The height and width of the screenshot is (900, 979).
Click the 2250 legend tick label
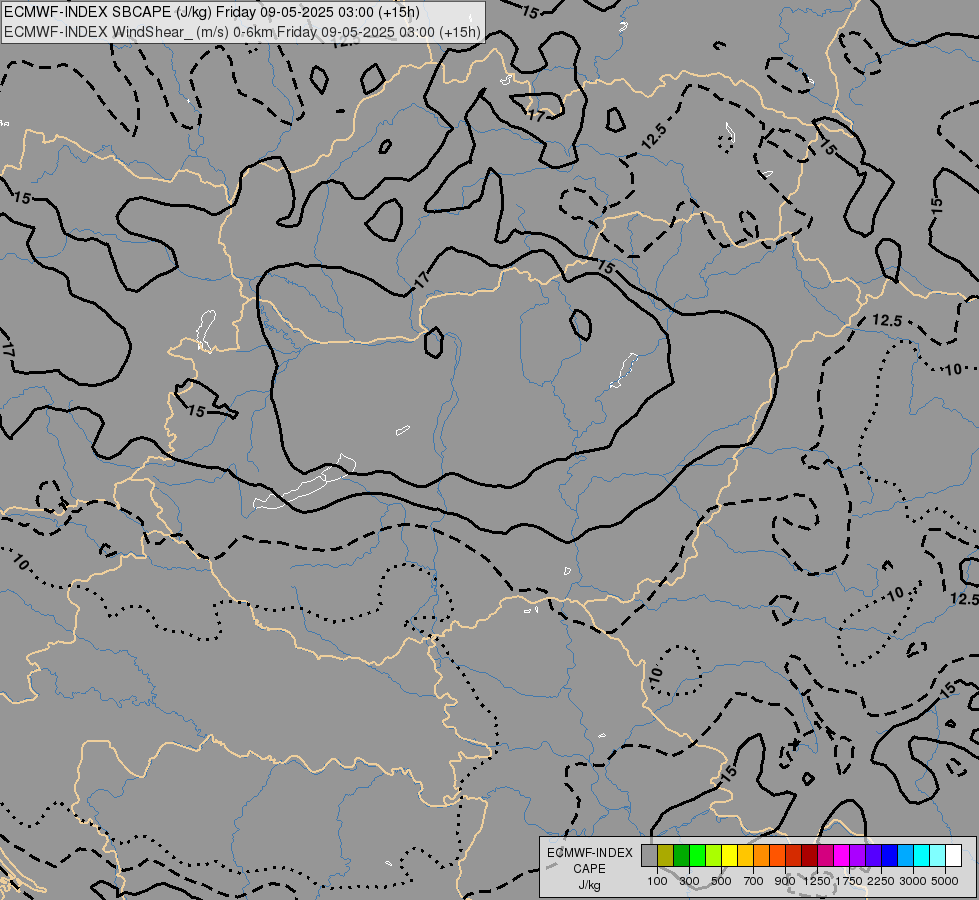[x=881, y=881]
